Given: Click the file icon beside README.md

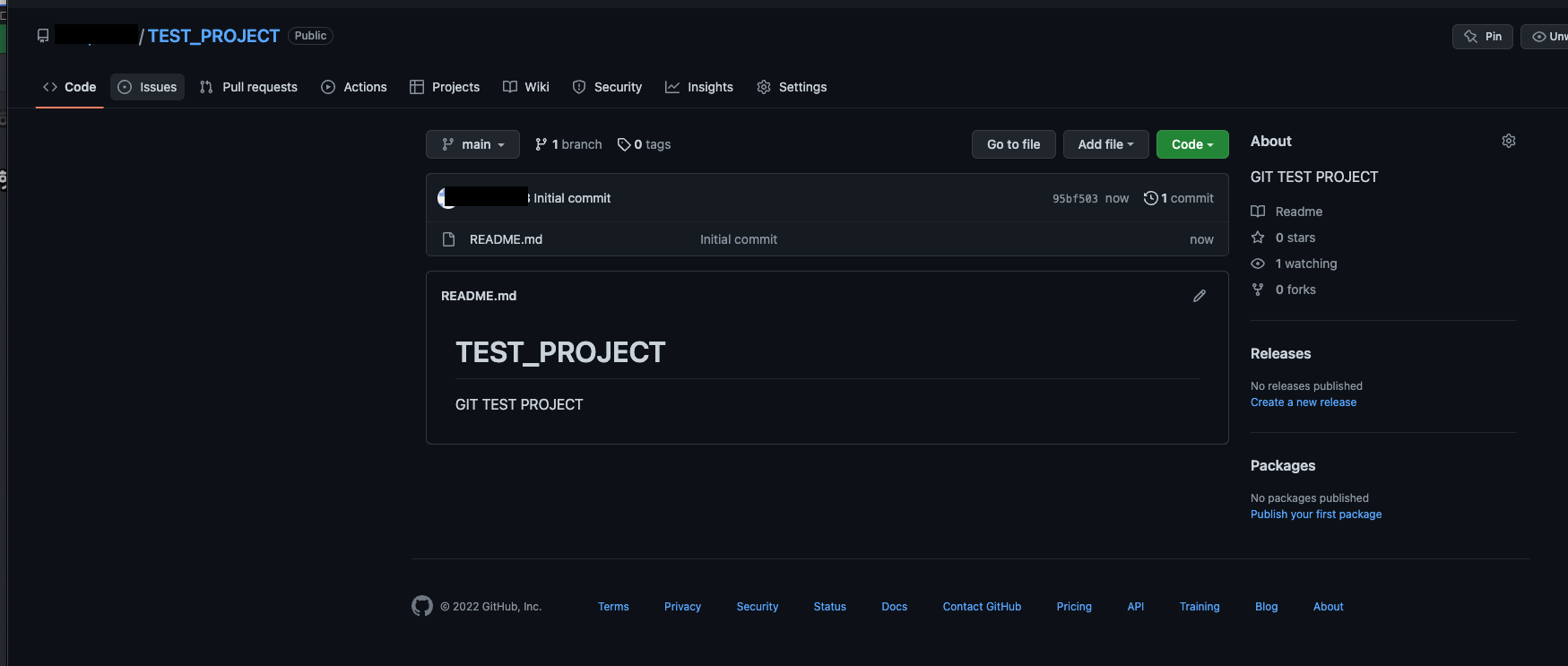Looking at the screenshot, I should coord(449,239).
